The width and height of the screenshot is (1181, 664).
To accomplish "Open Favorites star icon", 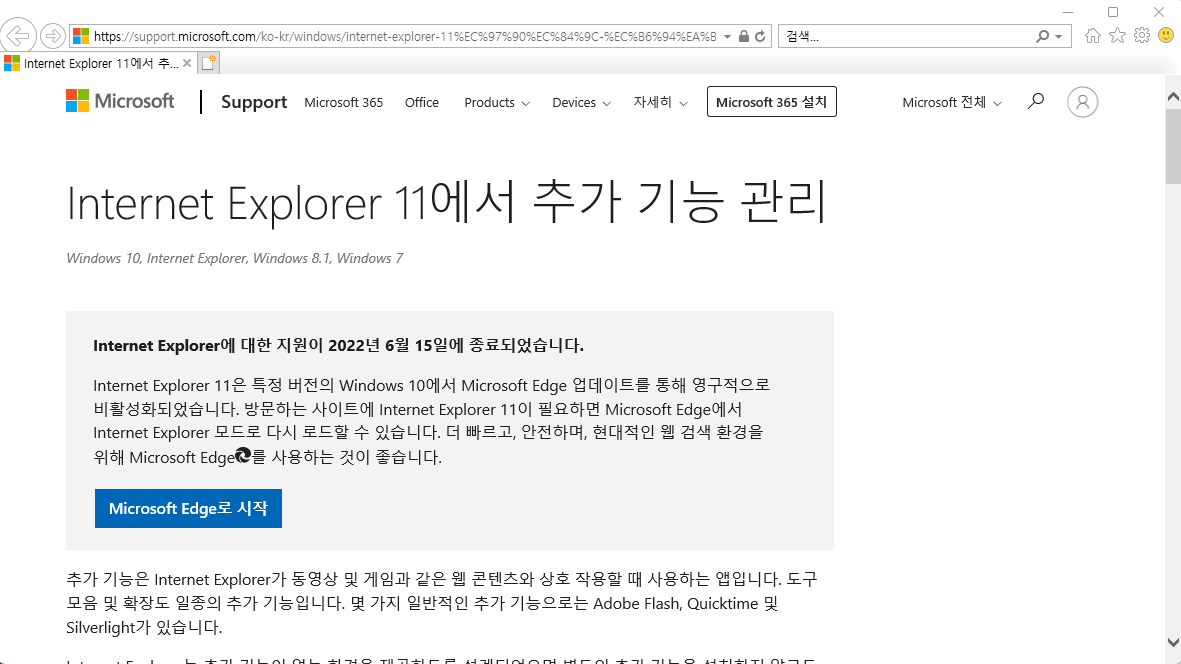I will (x=1118, y=35).
